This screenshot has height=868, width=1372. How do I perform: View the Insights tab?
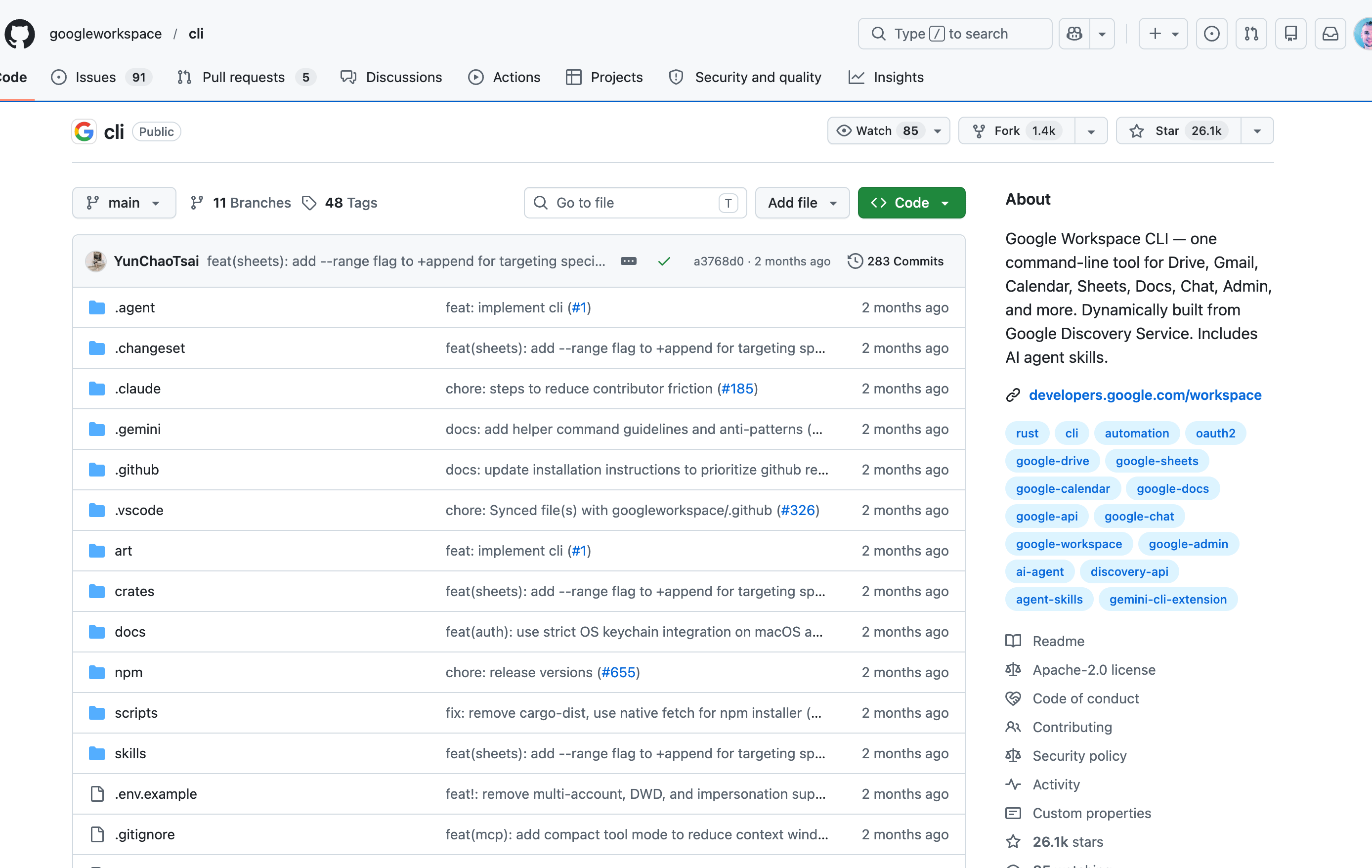886,77
